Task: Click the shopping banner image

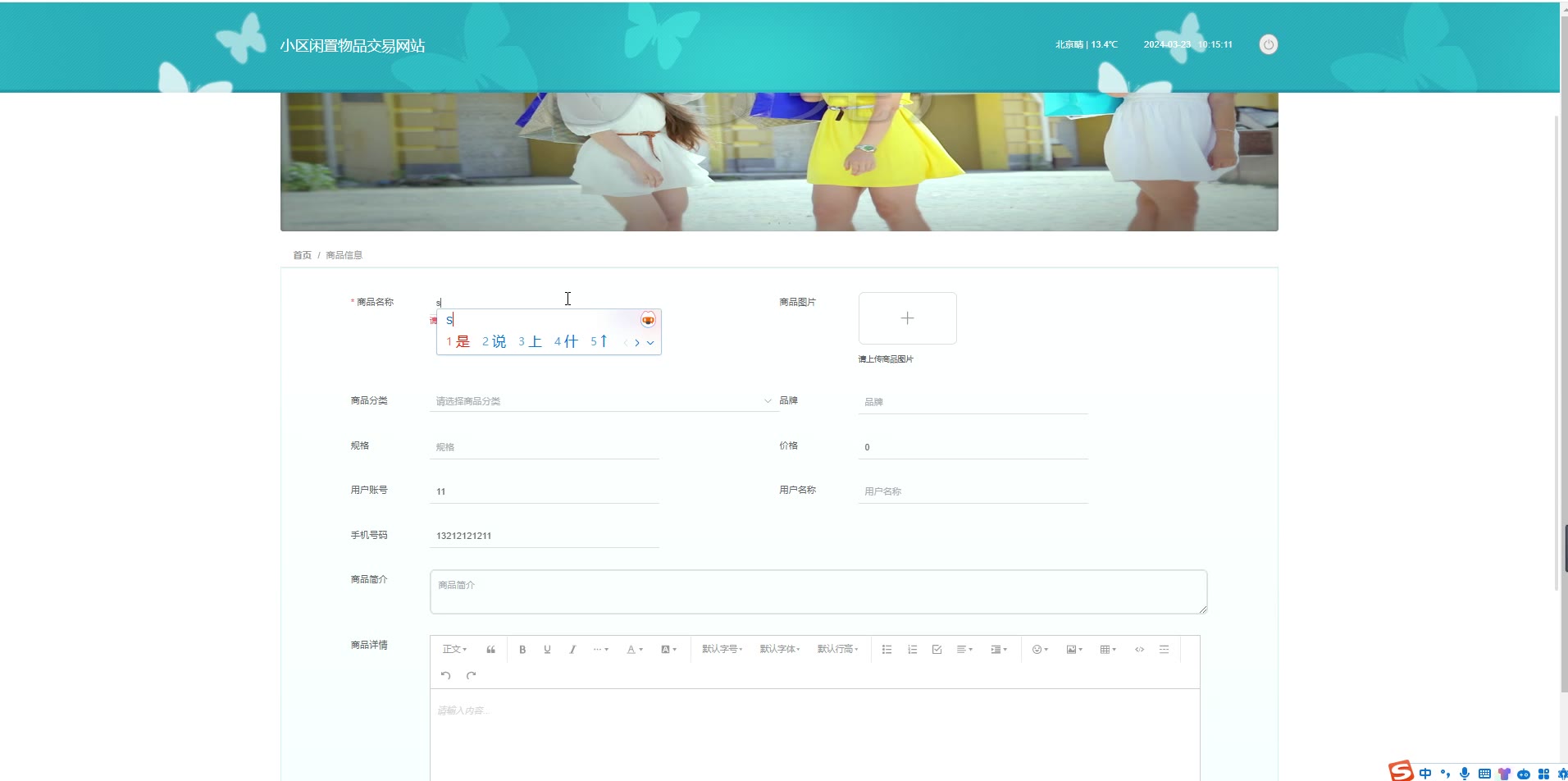Action: click(779, 162)
